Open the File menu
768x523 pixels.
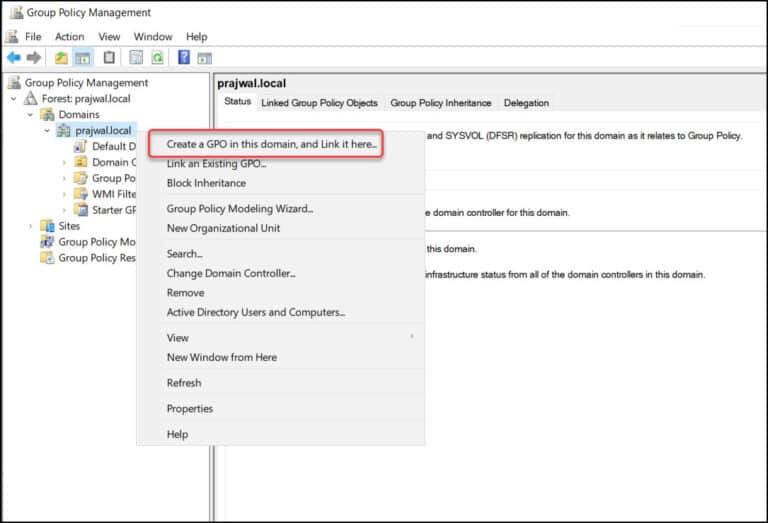pyautogui.click(x=33, y=37)
